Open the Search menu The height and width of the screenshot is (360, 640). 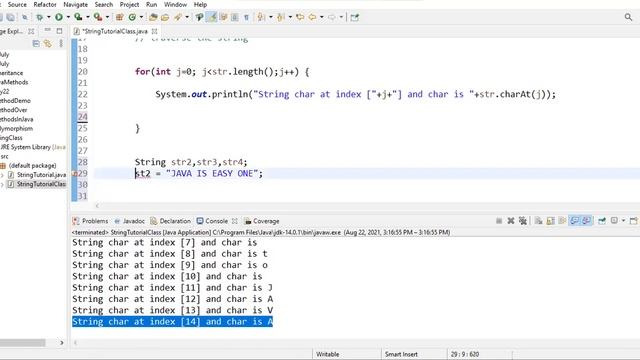point(104,4)
